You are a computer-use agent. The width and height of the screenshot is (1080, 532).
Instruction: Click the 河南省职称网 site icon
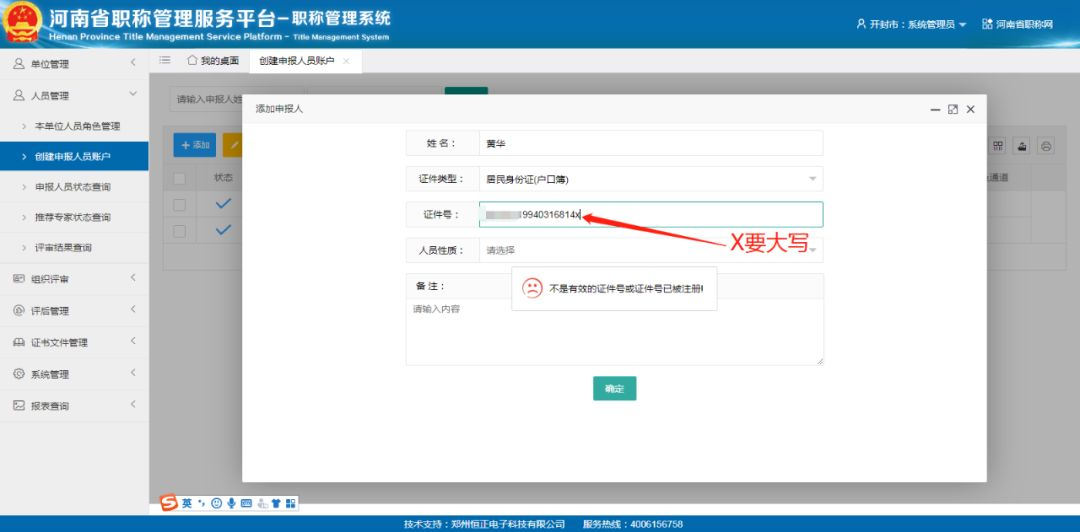(x=987, y=24)
